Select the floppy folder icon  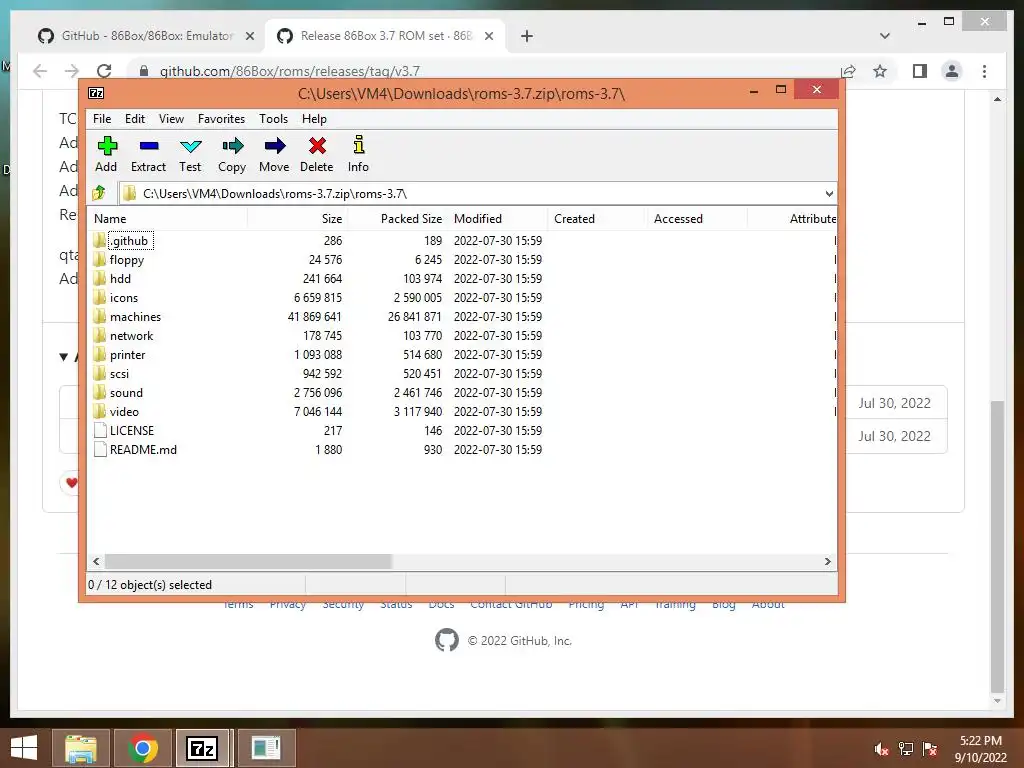point(99,259)
